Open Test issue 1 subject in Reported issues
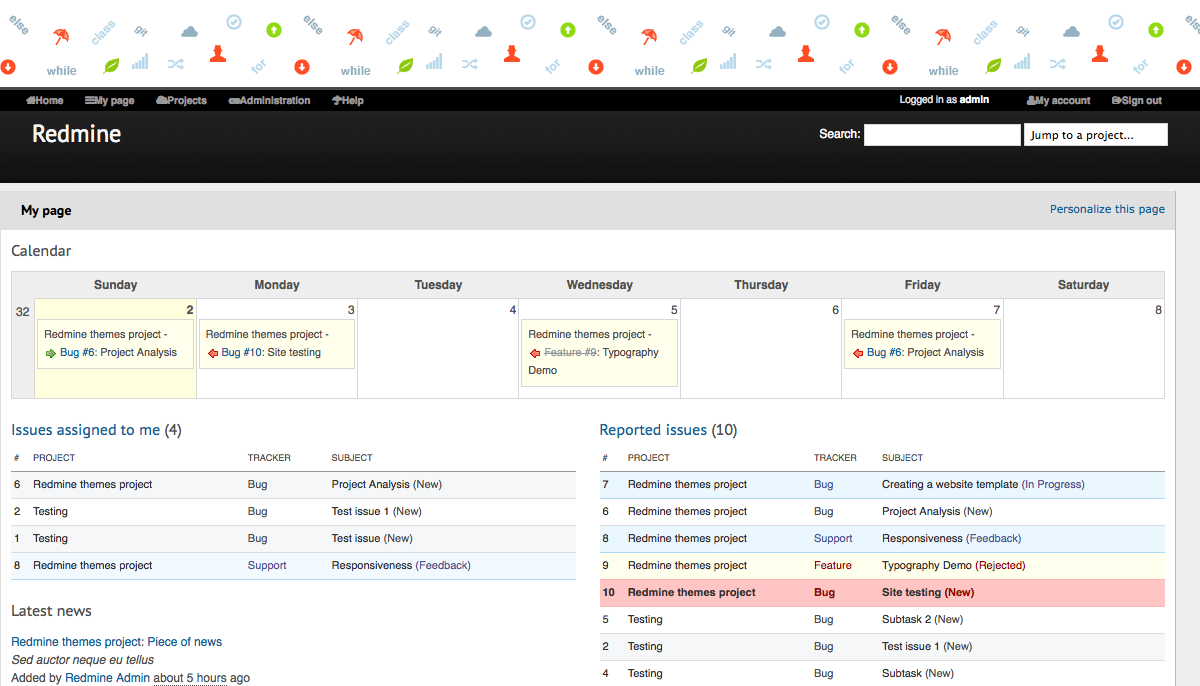 click(910, 646)
